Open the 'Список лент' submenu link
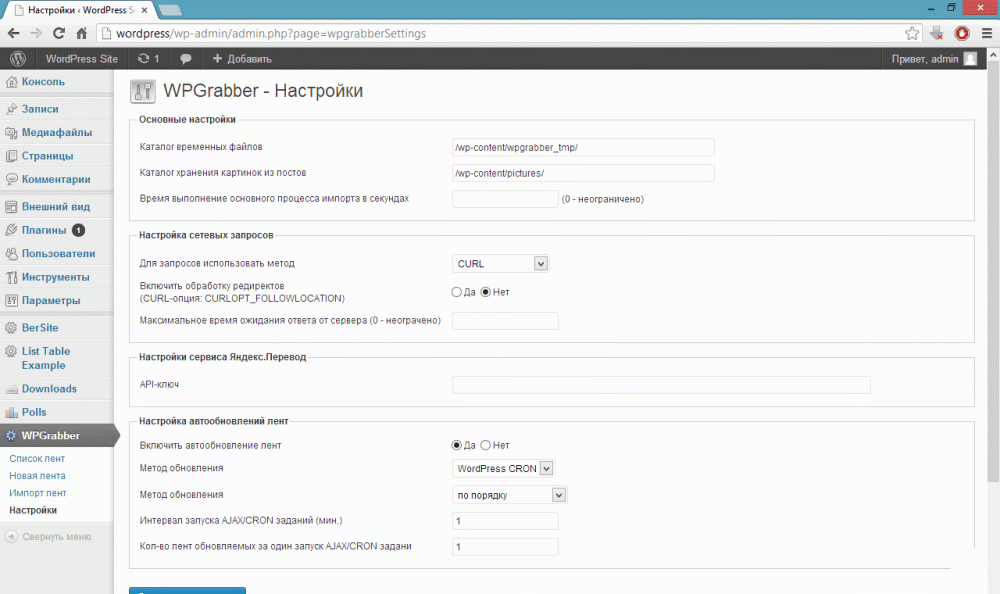 click(x=37, y=458)
